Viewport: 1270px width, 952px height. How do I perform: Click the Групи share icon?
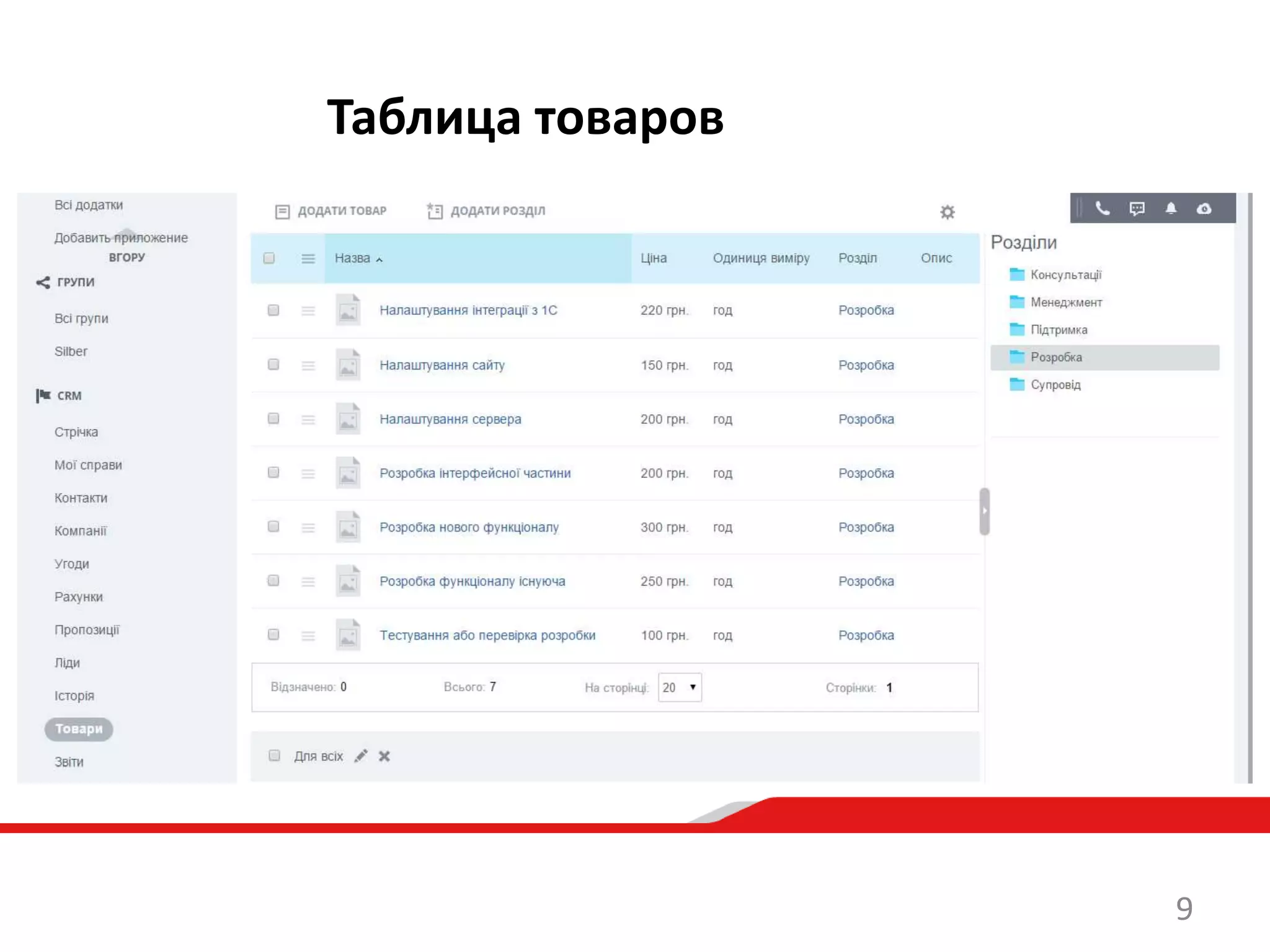point(43,283)
